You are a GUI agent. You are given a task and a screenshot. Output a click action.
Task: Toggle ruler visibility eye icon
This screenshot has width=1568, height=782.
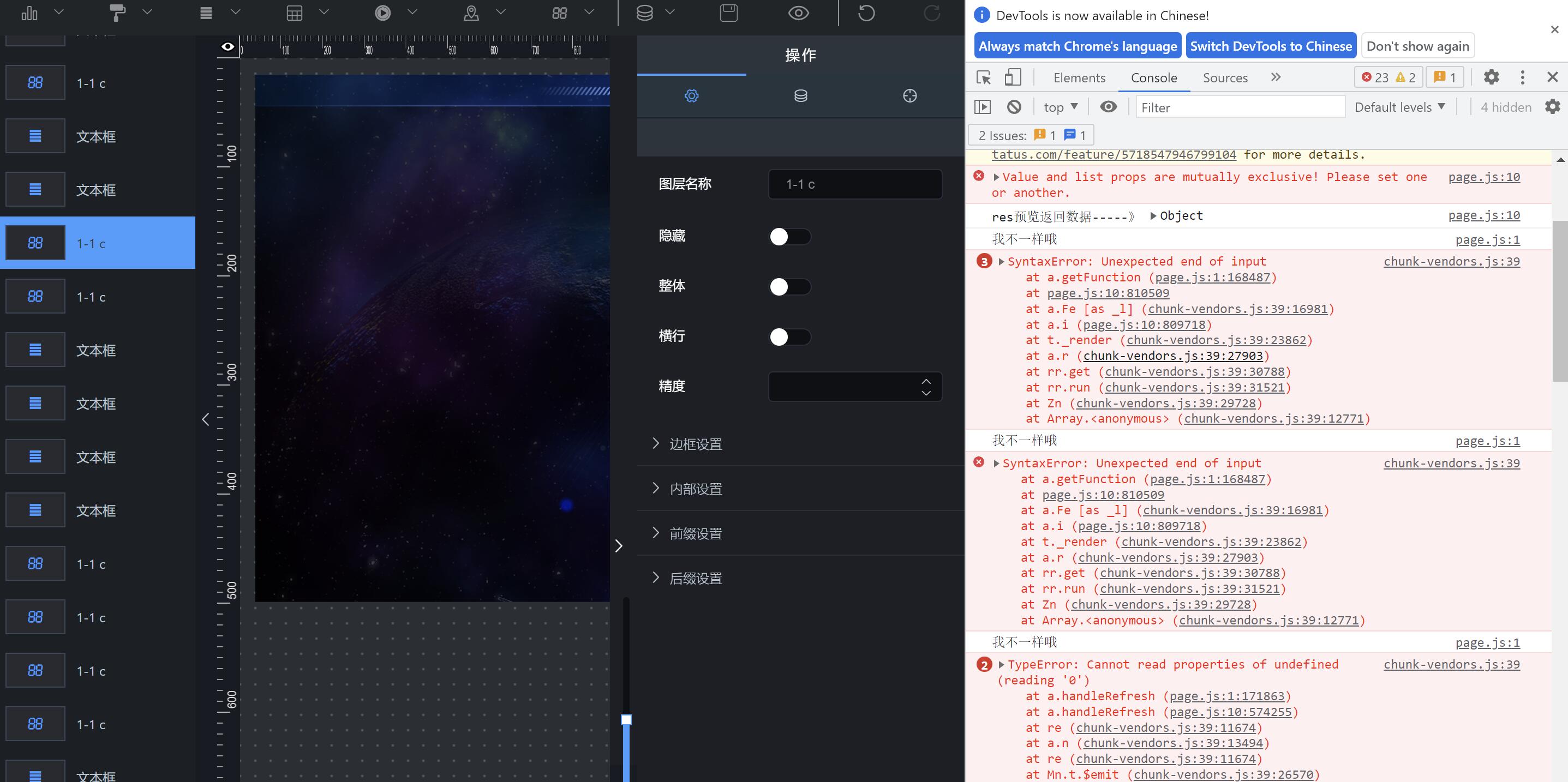[228, 46]
